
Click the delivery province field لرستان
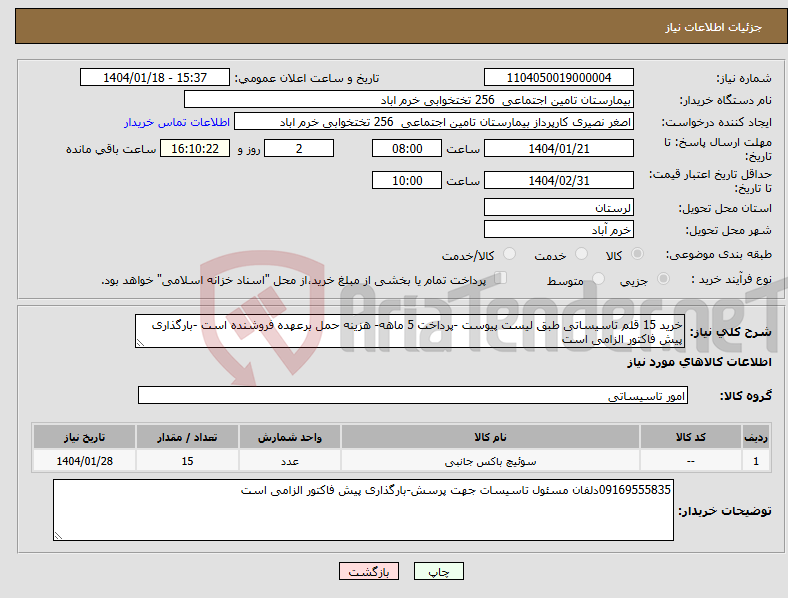(559, 207)
